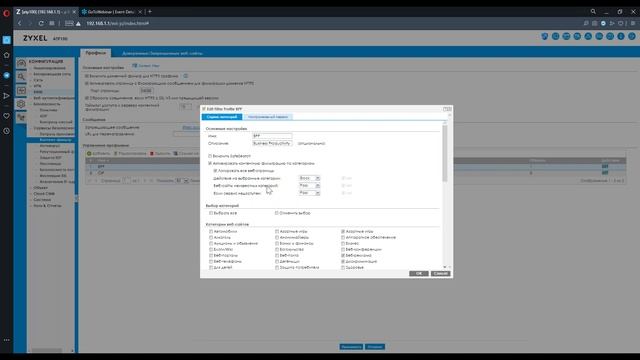Click the search tabs magnifier icon
This screenshot has height=360, width=640.
tap(593, 12)
